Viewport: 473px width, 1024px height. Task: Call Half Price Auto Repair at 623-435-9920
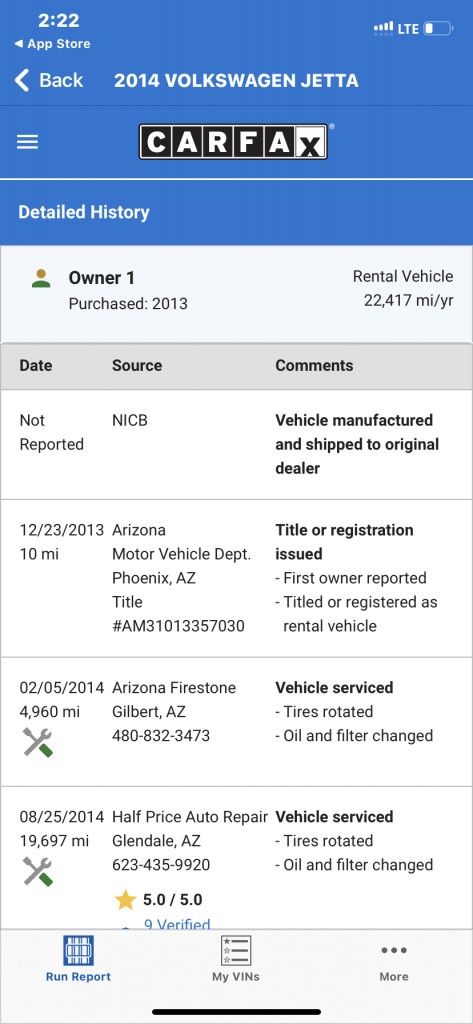(x=161, y=865)
